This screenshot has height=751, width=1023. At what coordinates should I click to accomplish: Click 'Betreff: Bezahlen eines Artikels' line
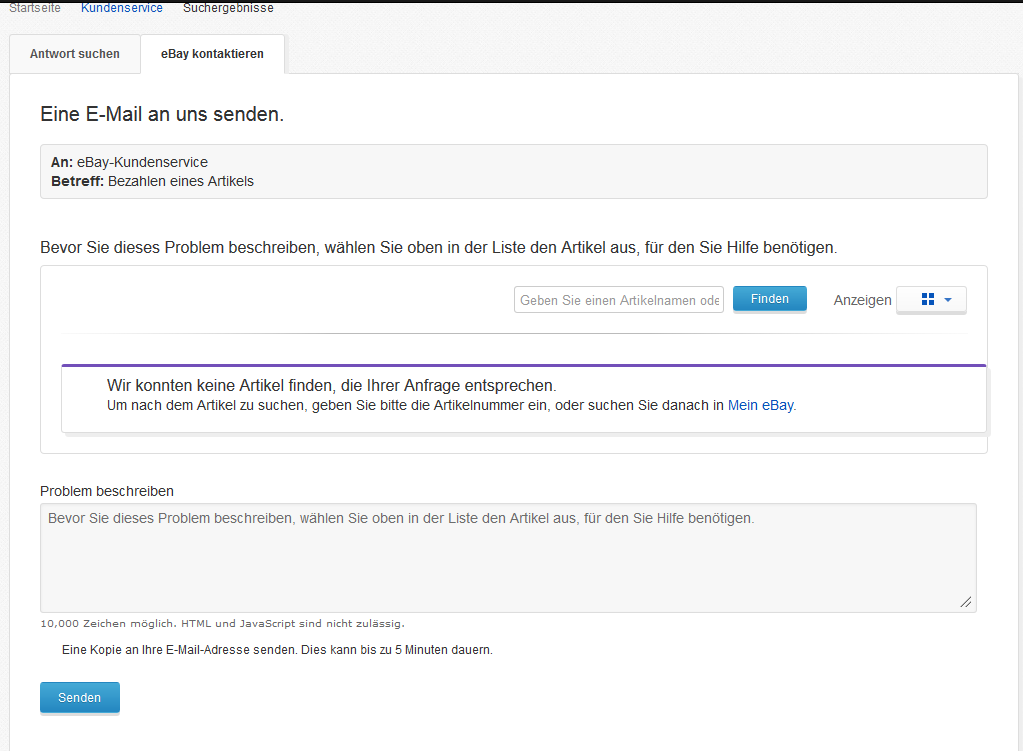pyautogui.click(x=153, y=181)
